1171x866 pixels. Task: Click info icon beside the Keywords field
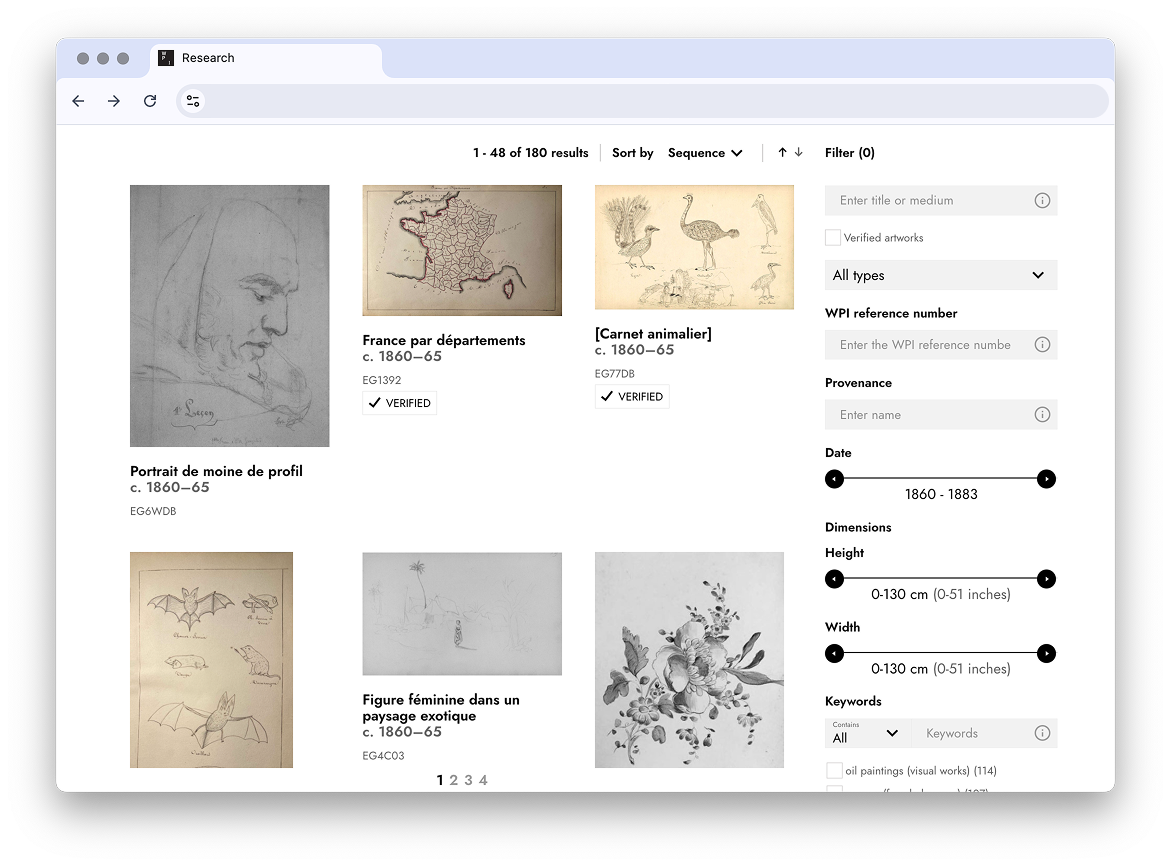point(1042,733)
